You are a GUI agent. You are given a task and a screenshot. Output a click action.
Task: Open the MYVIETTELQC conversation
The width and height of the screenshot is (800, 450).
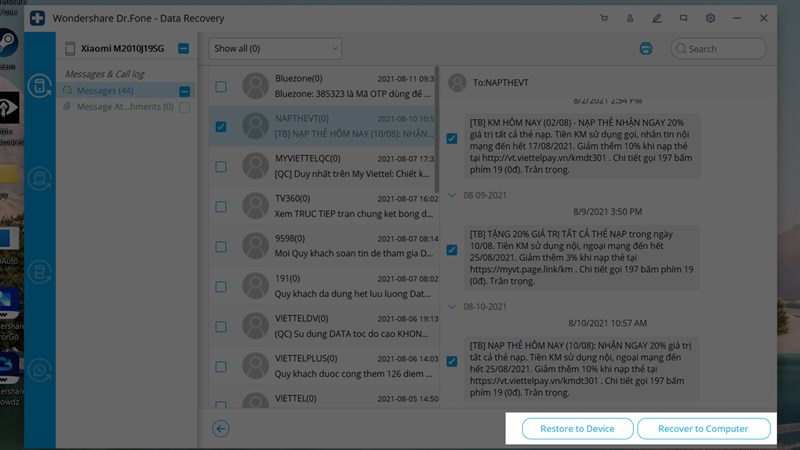pos(324,166)
